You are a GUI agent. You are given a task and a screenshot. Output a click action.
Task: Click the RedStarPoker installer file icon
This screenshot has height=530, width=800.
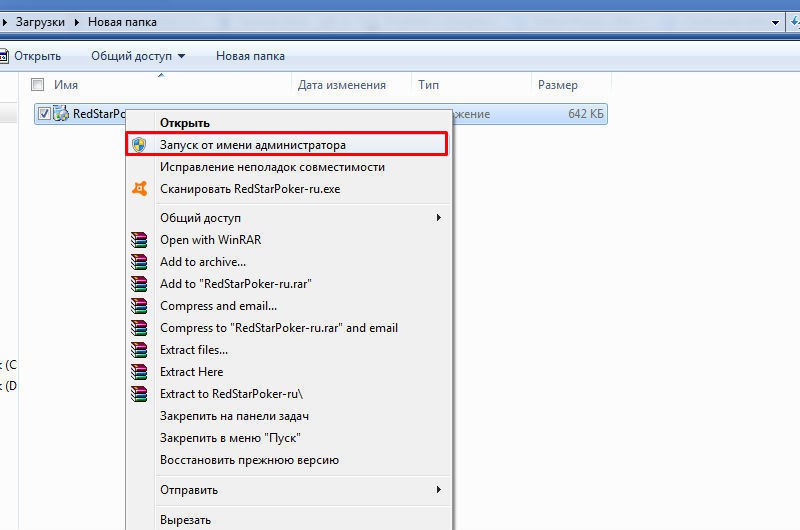[61, 114]
